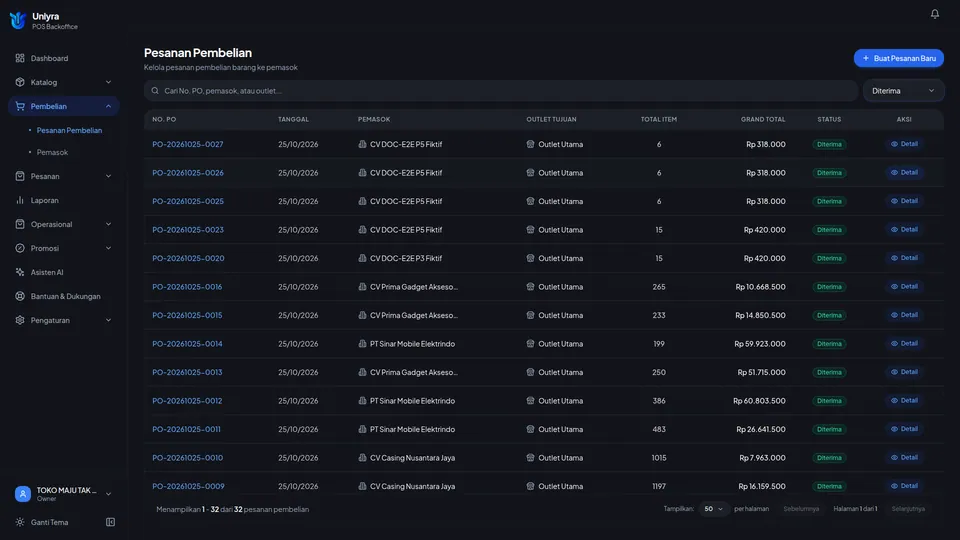View Detail for PO-20261025-0027
Image resolution: width=960 pixels, height=540 pixels.
(904, 144)
